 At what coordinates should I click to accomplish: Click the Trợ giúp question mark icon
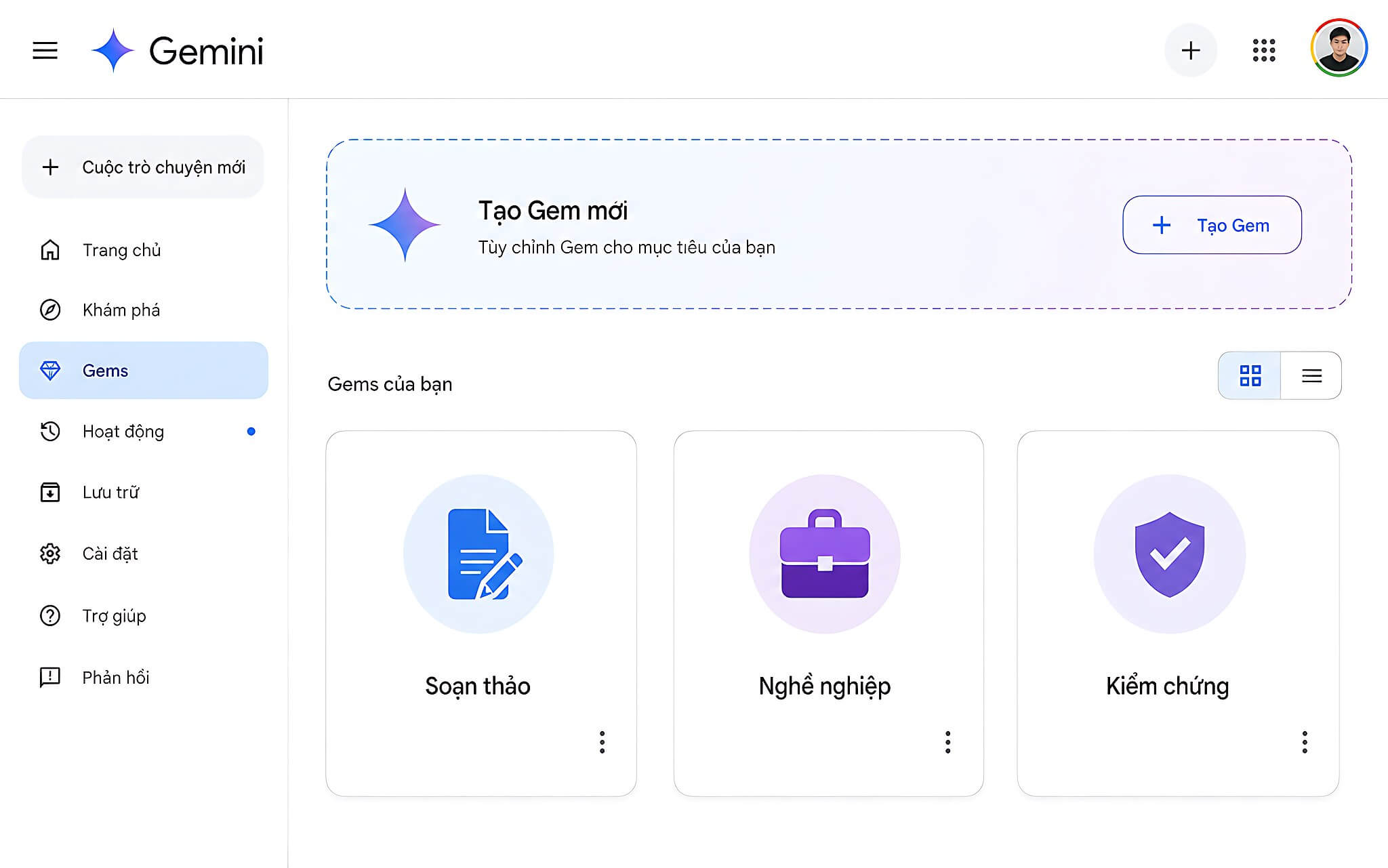(50, 615)
